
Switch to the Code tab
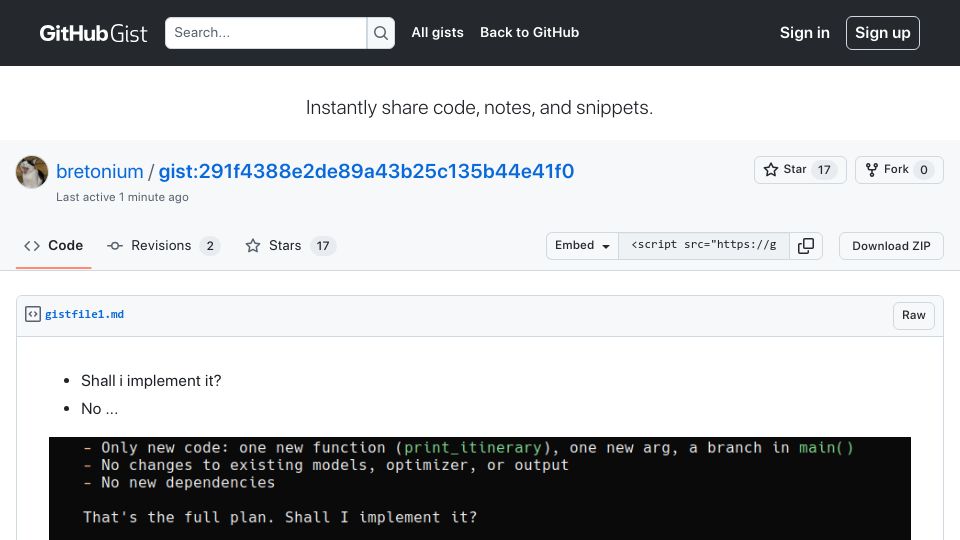(53, 246)
